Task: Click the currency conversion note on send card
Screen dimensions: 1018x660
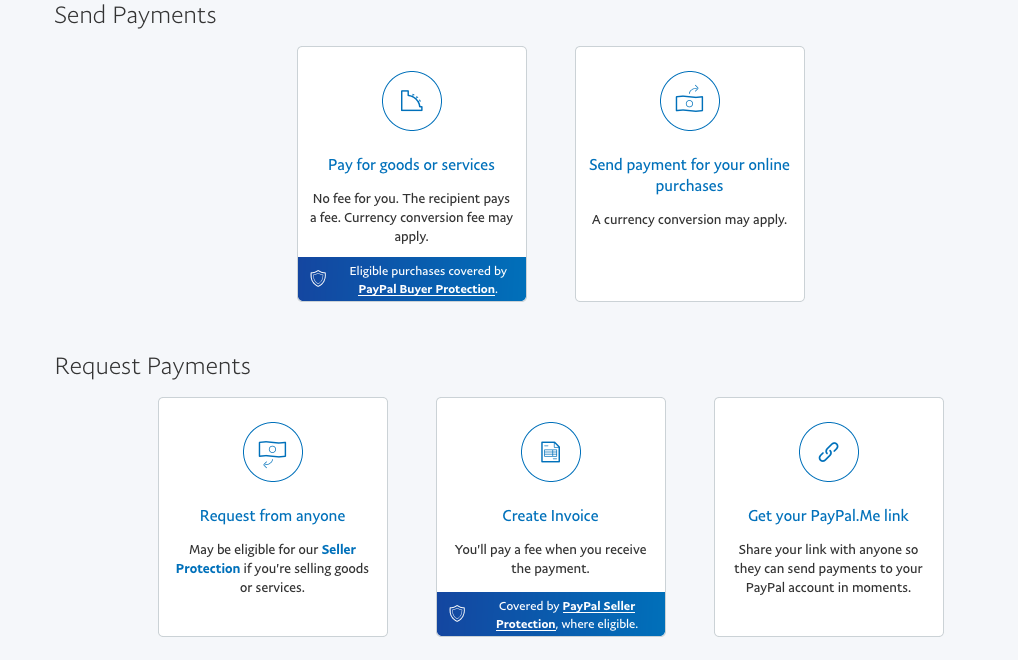Action: [x=689, y=220]
